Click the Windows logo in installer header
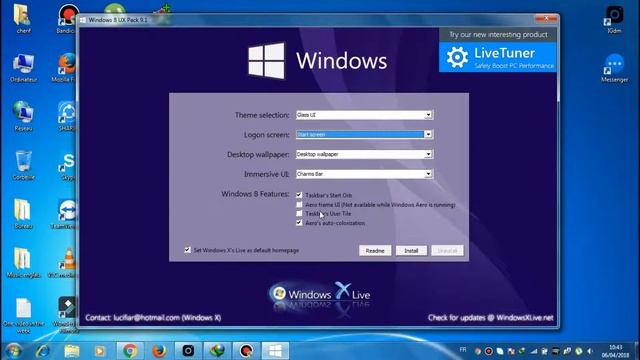The width and height of the screenshot is (640, 360). point(267,61)
